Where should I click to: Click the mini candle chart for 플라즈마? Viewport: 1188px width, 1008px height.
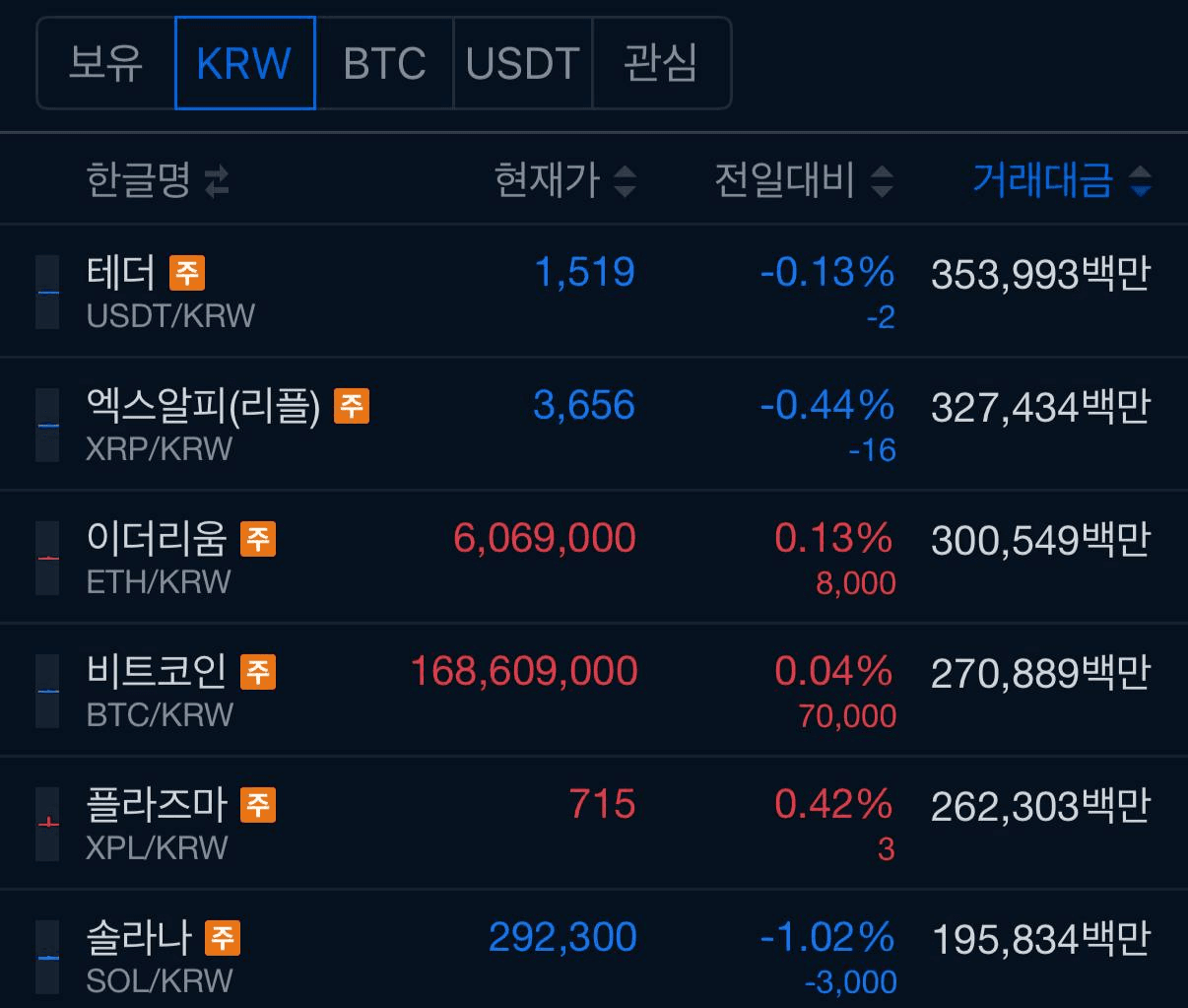click(x=47, y=823)
